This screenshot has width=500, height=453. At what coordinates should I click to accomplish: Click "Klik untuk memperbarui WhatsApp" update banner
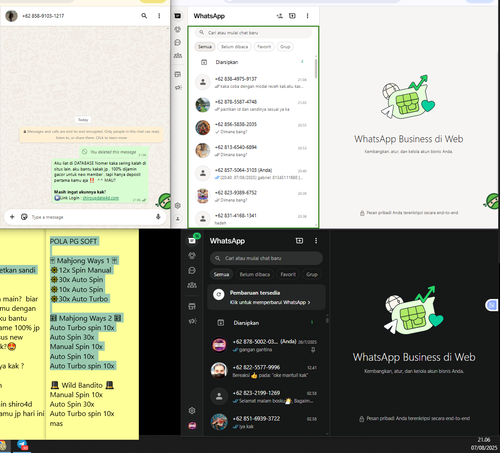point(266,297)
